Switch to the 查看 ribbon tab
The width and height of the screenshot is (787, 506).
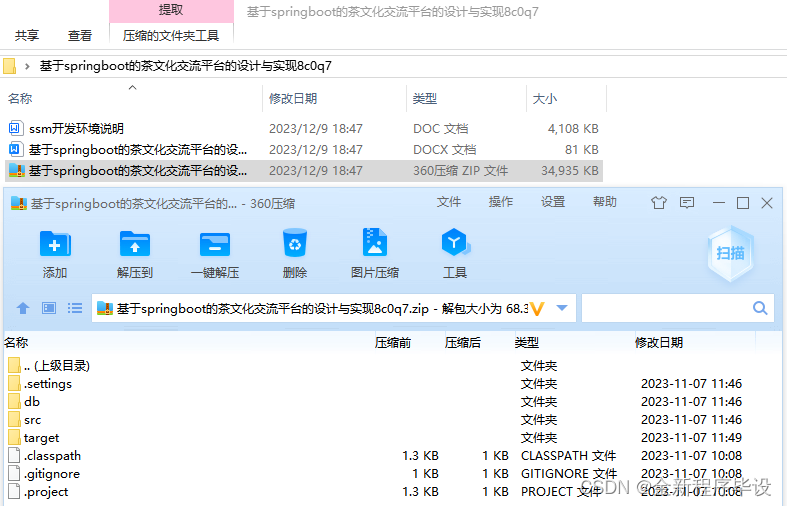(x=80, y=36)
